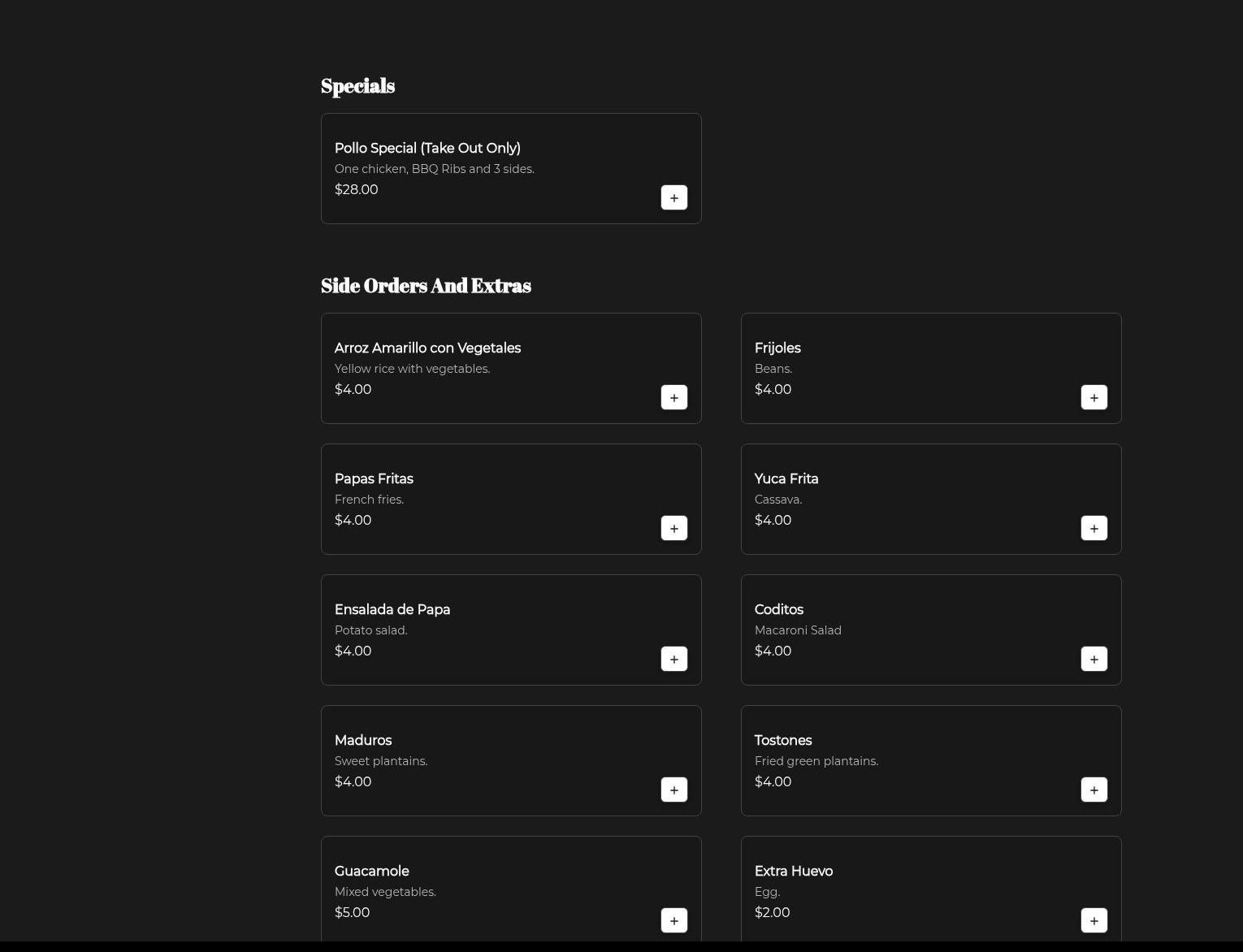Open Yuca Frita item details
This screenshot has width=1243, height=952.
pyautogui.click(x=786, y=478)
